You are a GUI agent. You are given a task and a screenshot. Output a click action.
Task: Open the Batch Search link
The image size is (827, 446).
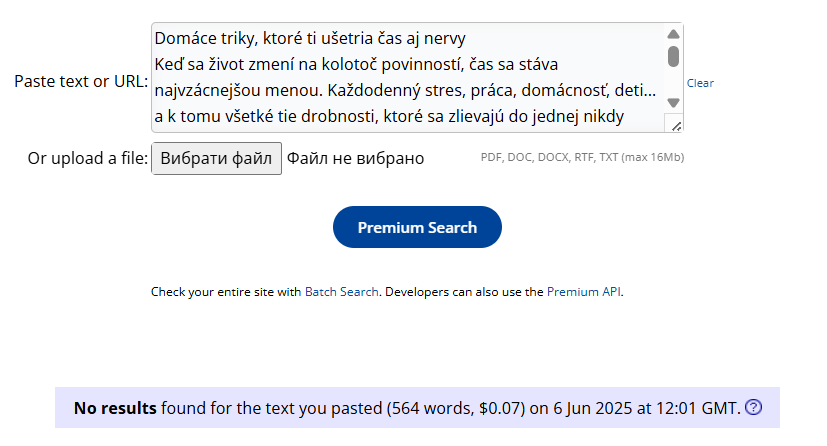[342, 292]
